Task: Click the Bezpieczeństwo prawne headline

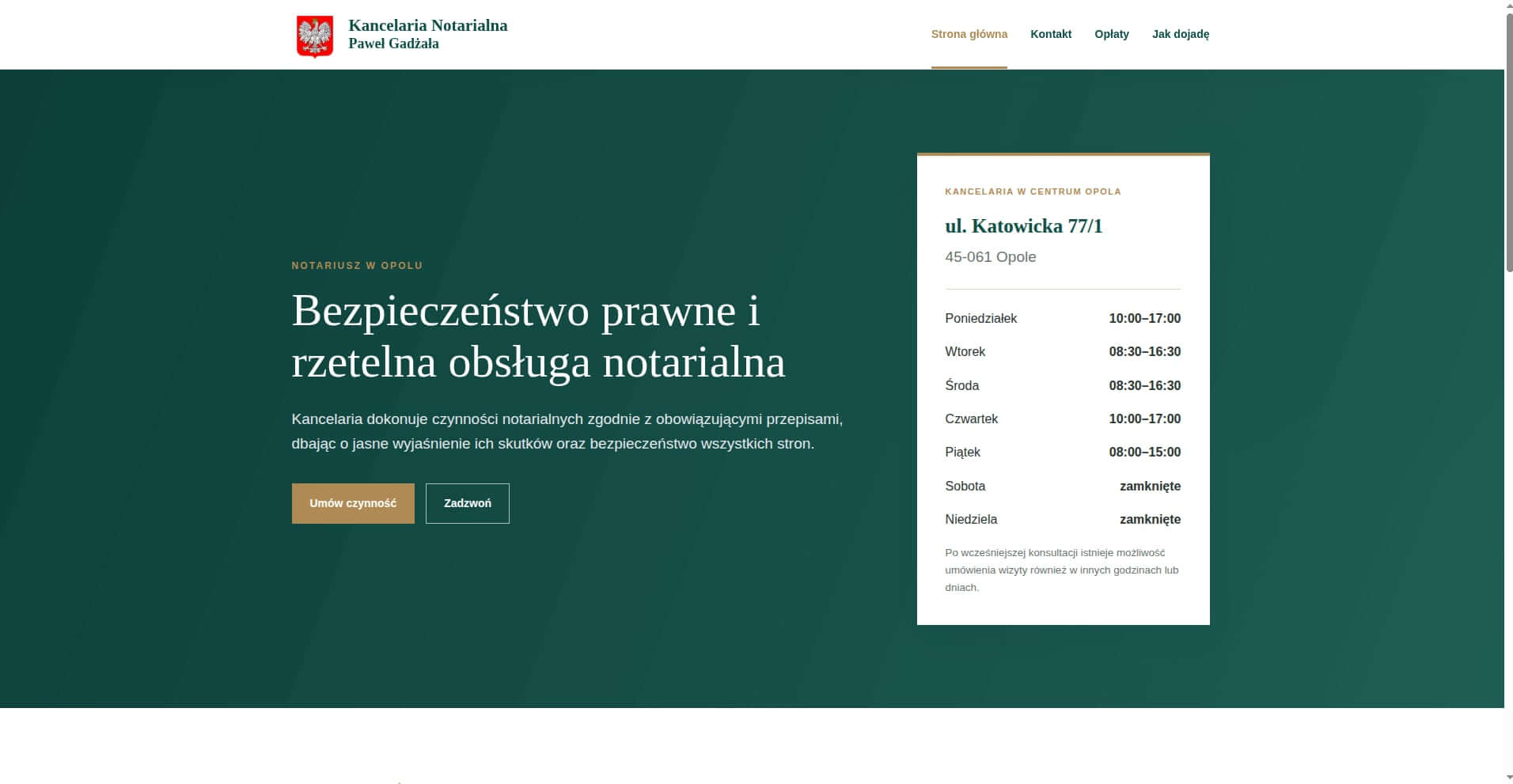Action: point(538,336)
